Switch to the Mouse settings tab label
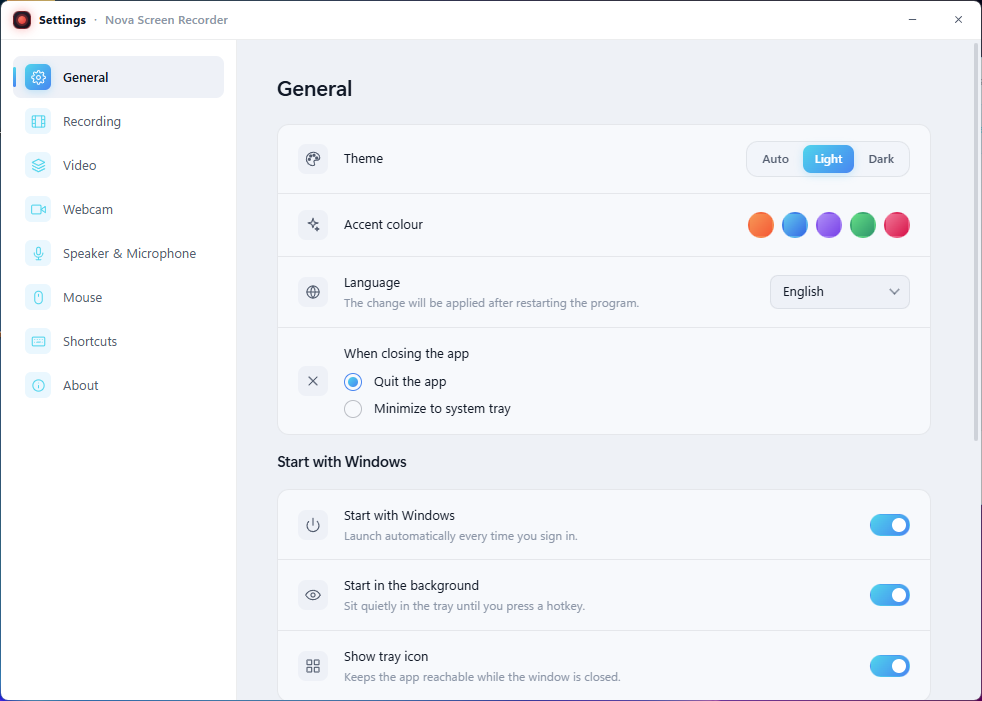The image size is (982, 701). click(83, 298)
